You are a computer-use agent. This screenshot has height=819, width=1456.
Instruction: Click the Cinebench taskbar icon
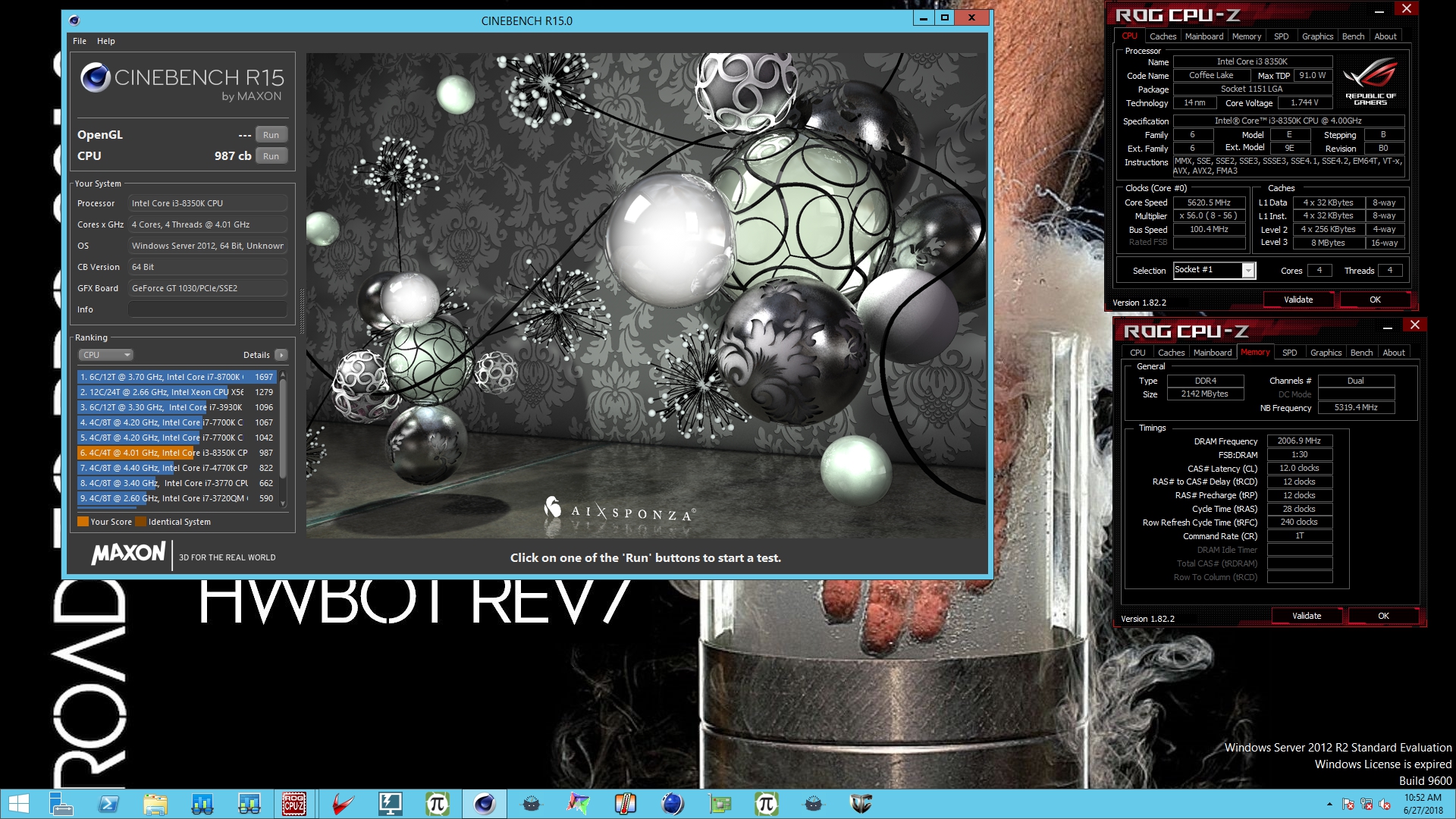click(484, 804)
